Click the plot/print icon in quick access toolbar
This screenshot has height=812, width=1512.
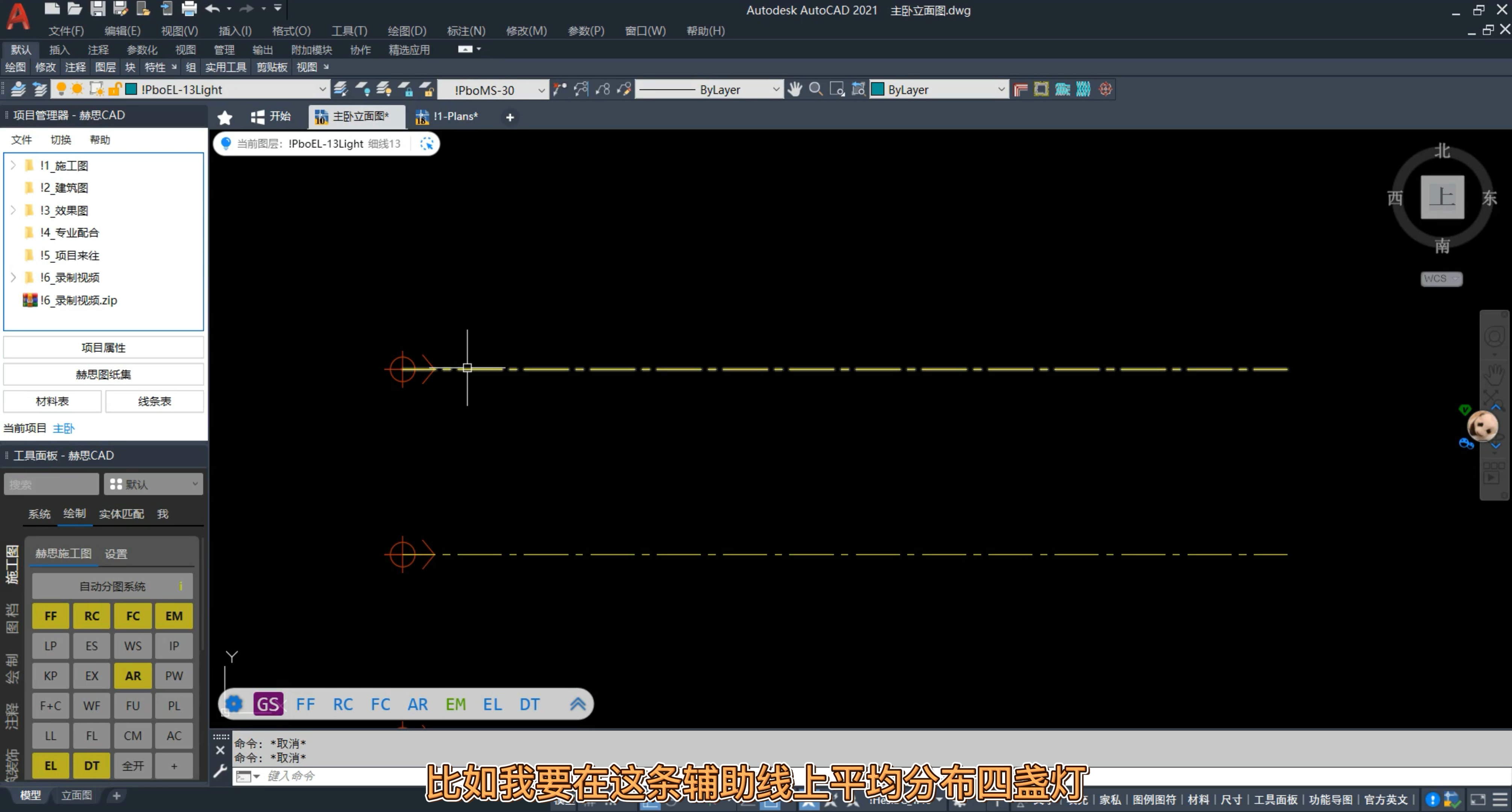(x=189, y=9)
